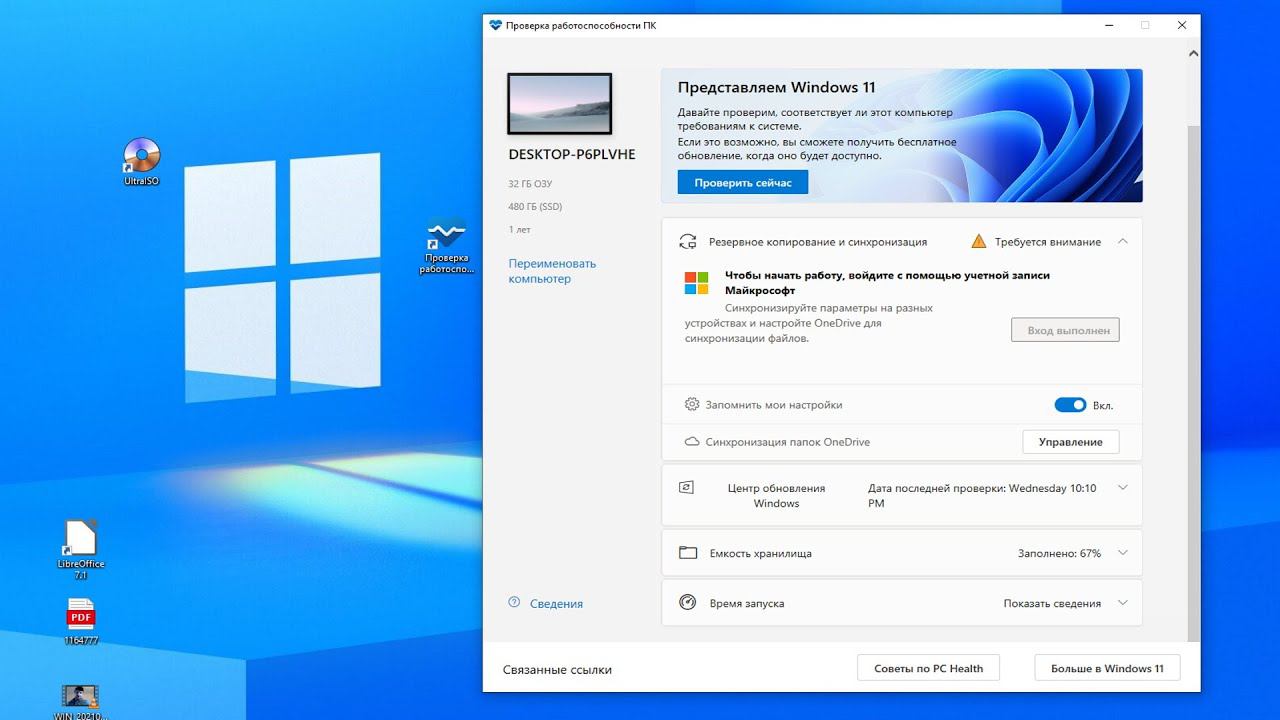This screenshot has height=720, width=1280.
Task: Click the 480 ГБ (SSD) storage text
Action: (x=535, y=207)
